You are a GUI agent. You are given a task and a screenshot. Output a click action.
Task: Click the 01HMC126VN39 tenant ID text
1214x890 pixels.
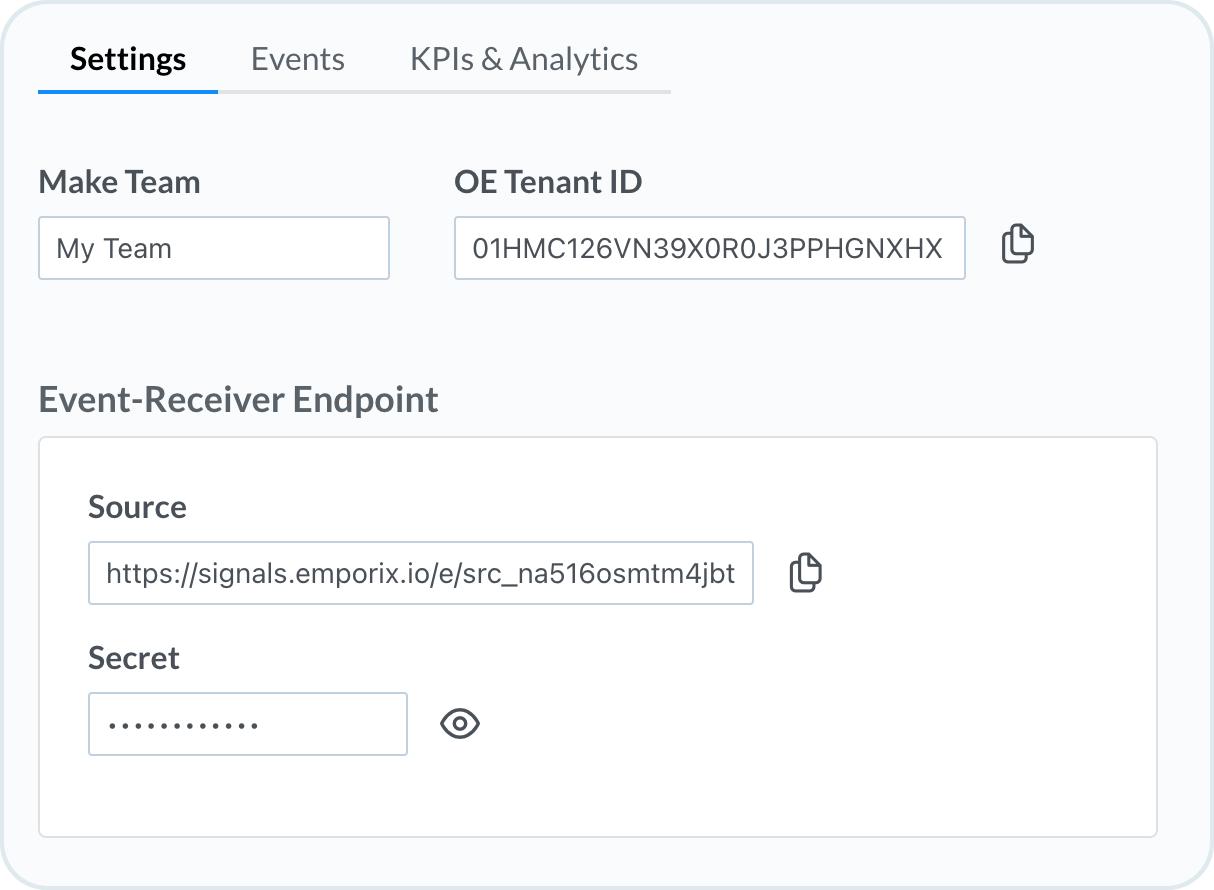tap(707, 248)
